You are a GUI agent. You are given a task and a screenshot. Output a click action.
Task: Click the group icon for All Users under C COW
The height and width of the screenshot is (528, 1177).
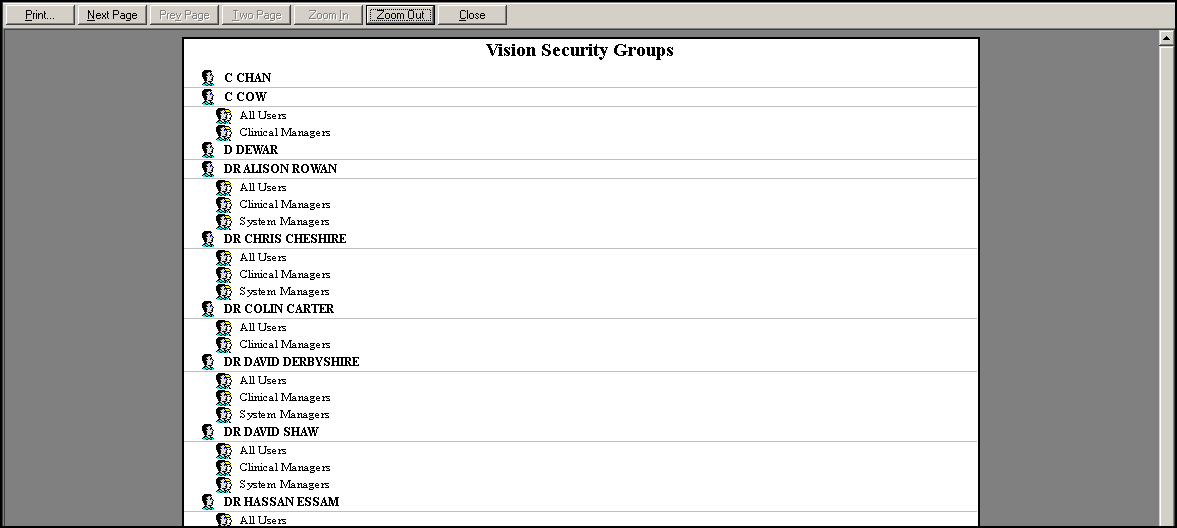pos(224,116)
